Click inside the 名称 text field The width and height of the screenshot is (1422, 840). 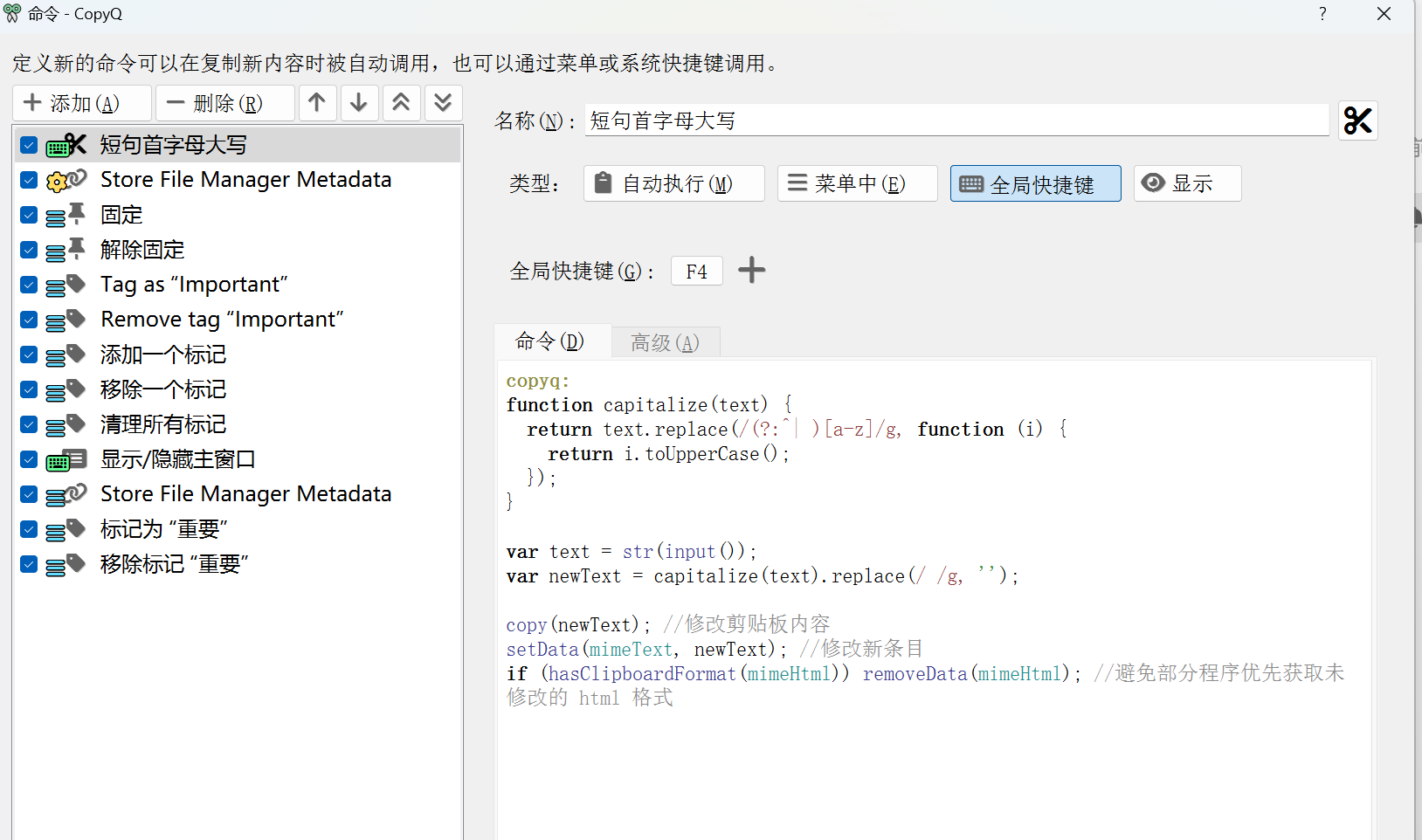(956, 120)
